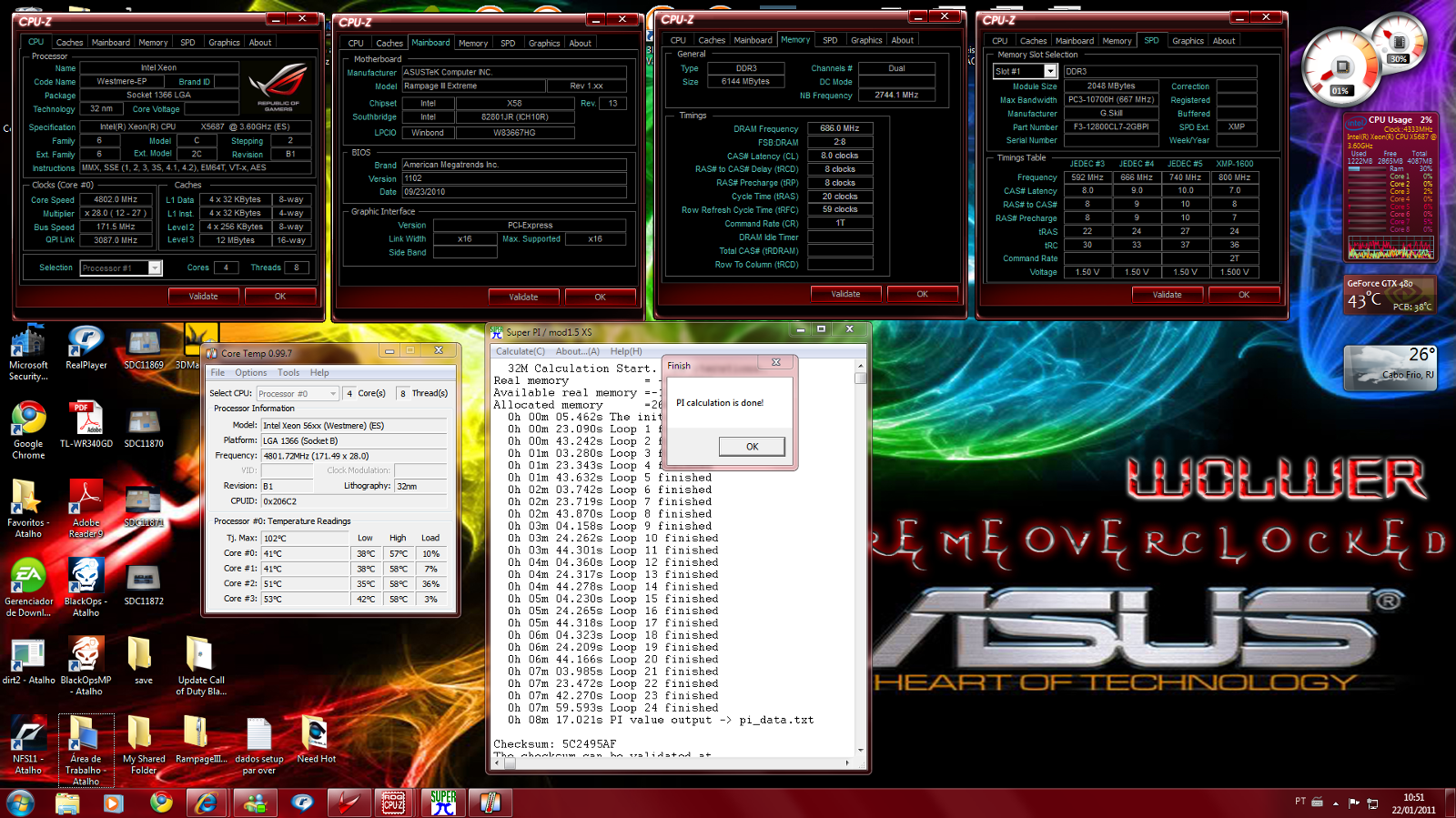This screenshot has width=1456, height=818.
Task: Close the Finish dialog with the X
Action: point(776,362)
